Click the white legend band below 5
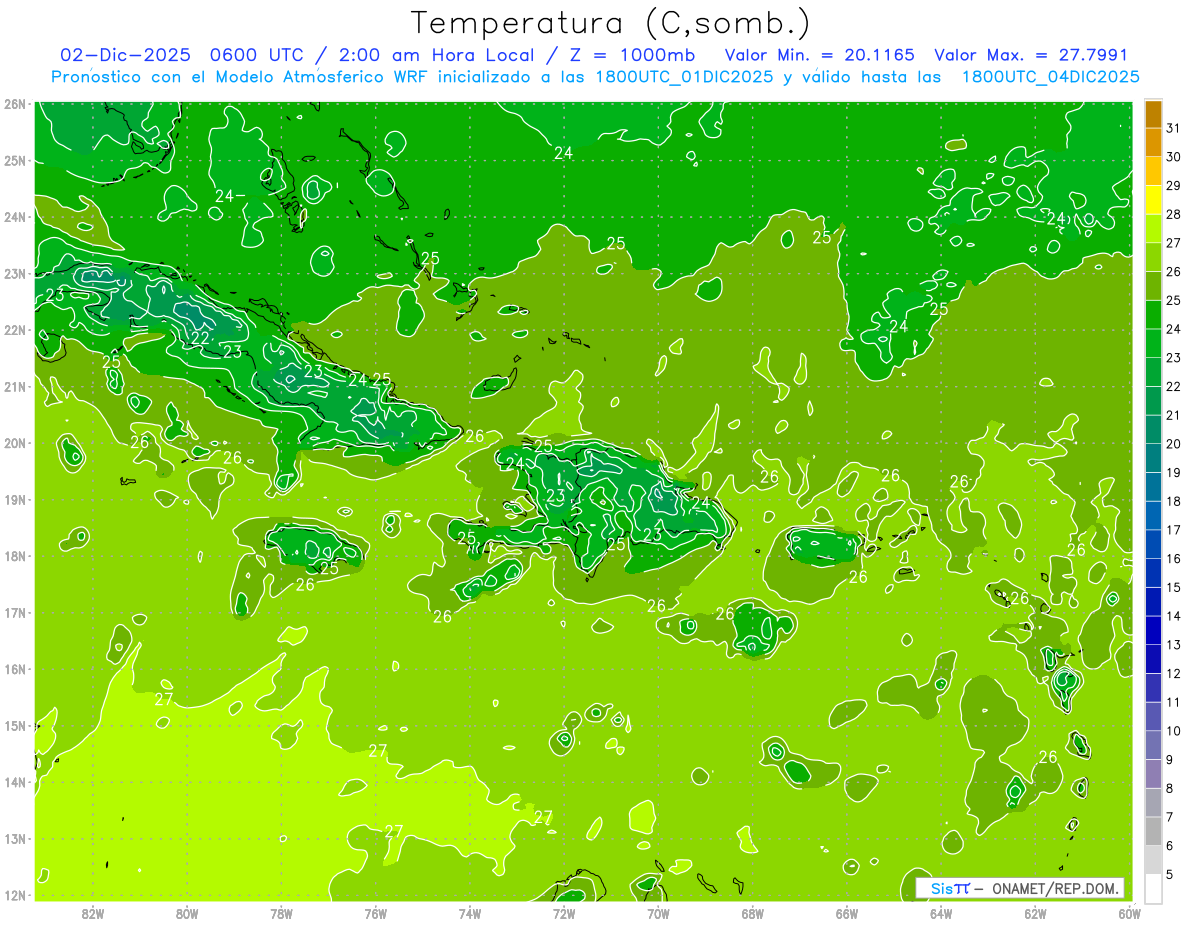The width and height of the screenshot is (1200, 927). (1153, 888)
